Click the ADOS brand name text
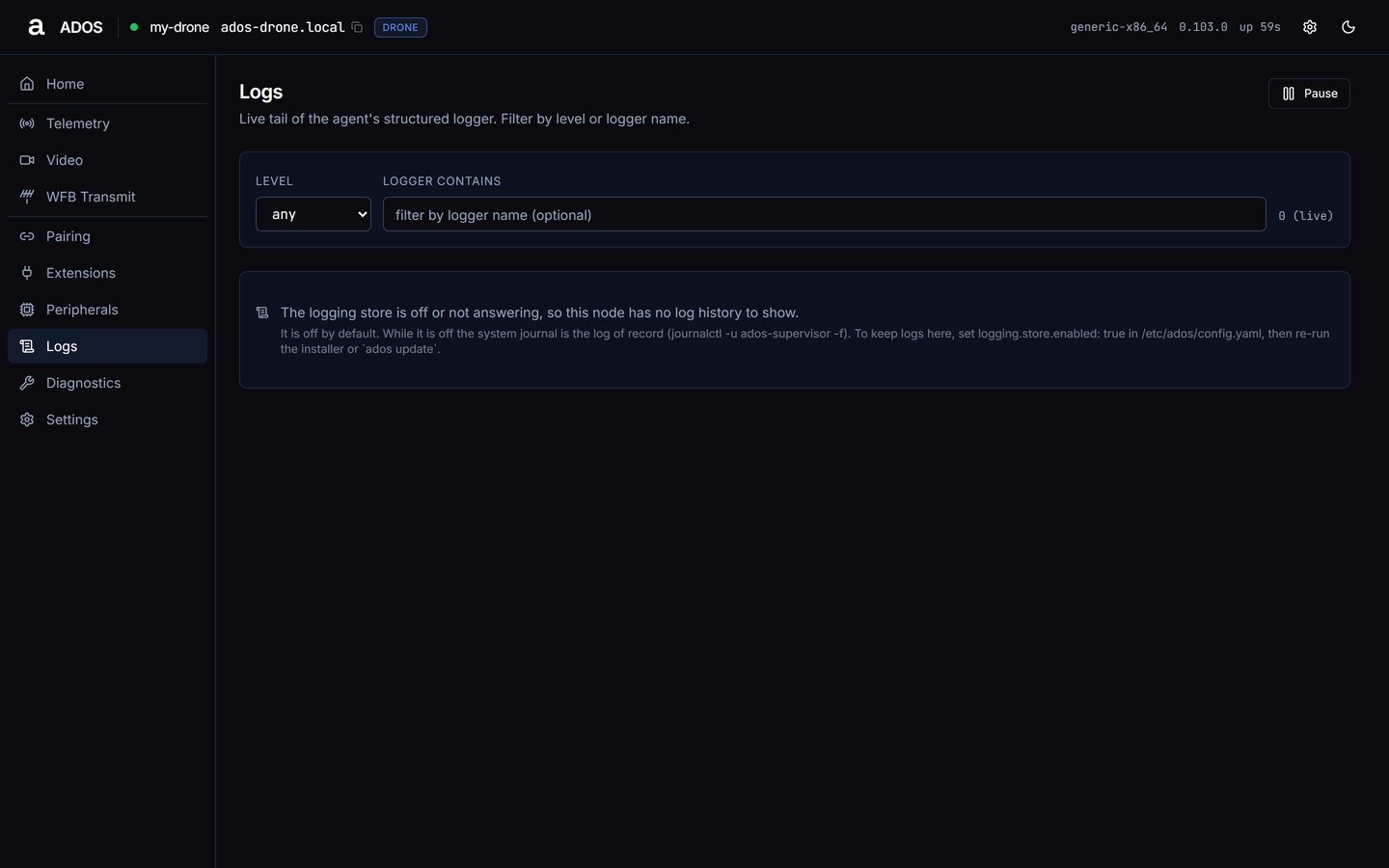 pyautogui.click(x=81, y=27)
